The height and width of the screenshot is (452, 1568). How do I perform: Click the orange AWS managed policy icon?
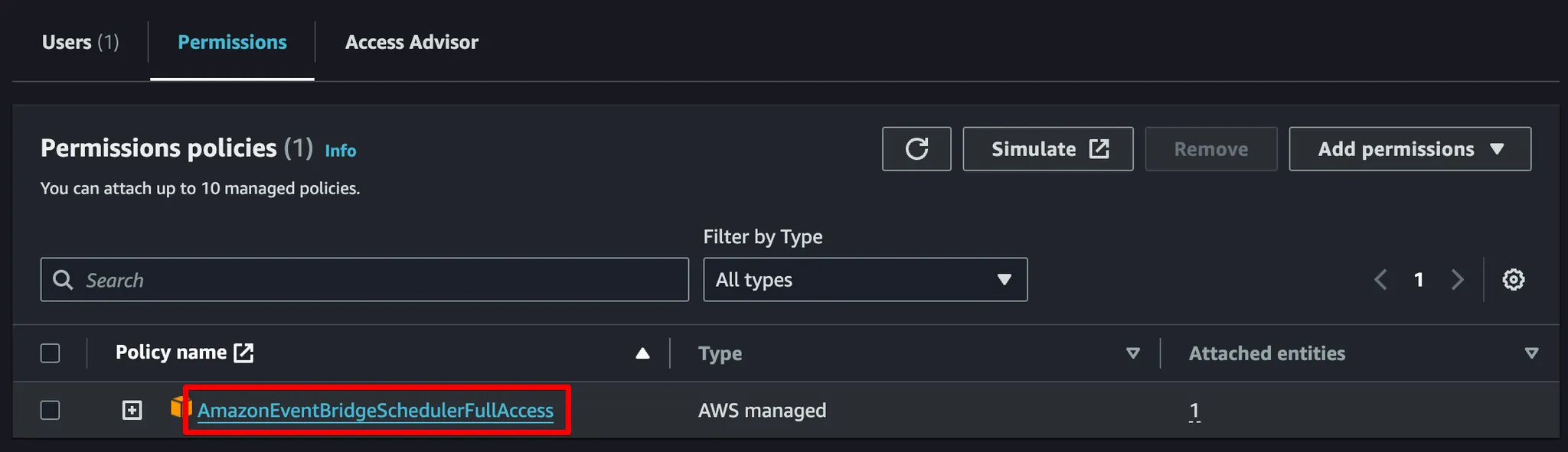coord(179,407)
